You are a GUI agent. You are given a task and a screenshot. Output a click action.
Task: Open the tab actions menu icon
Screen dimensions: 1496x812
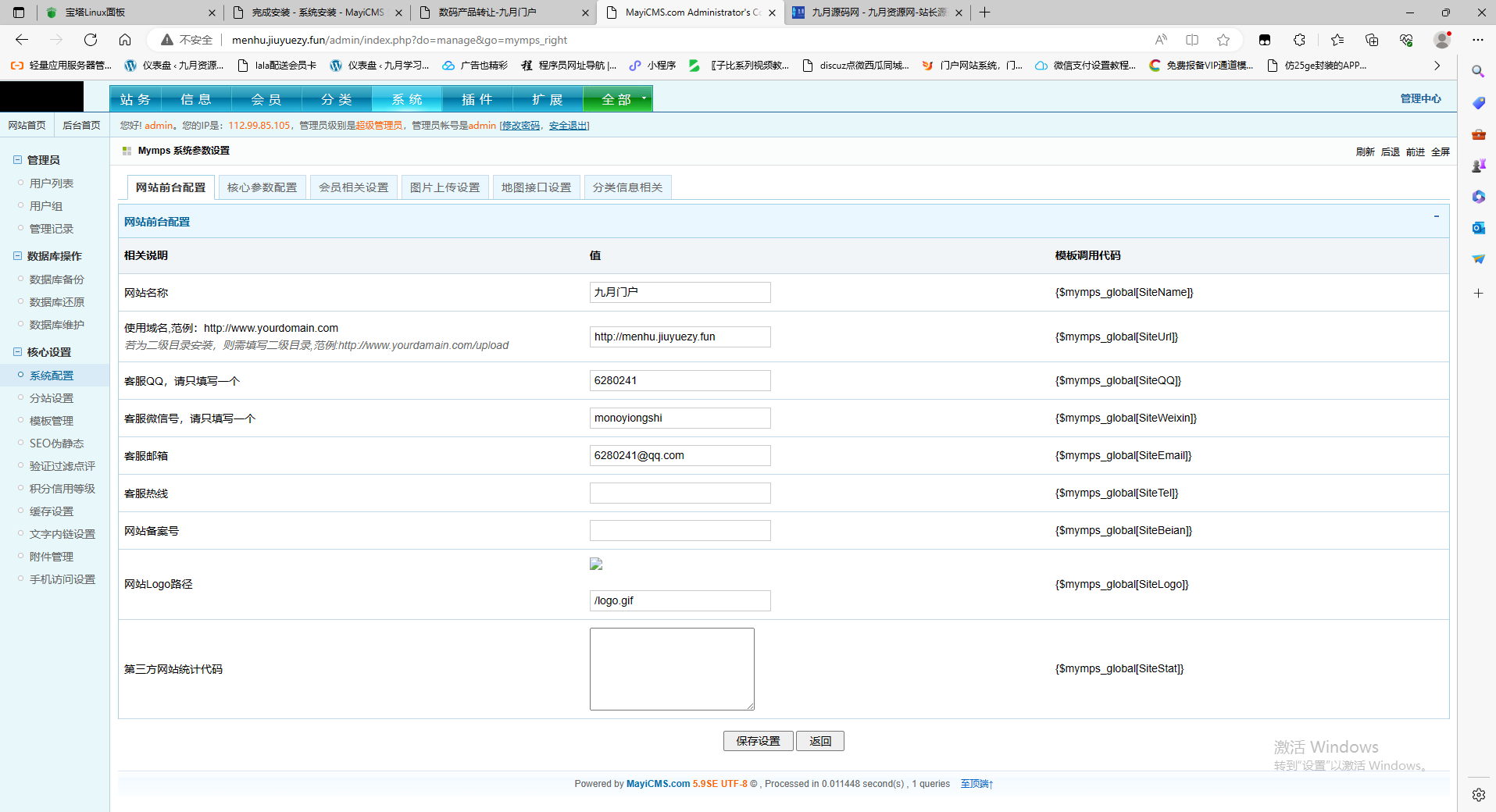pyautogui.click(x=19, y=12)
